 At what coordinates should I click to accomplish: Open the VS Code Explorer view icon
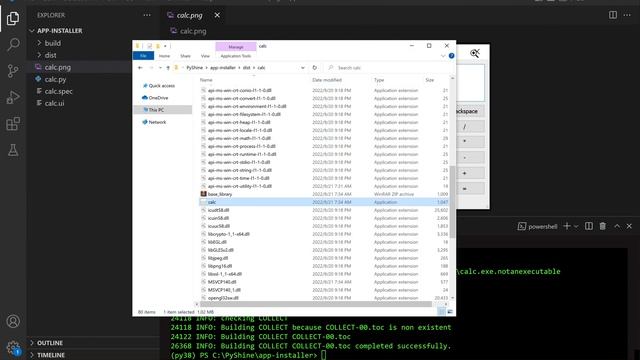(13, 18)
